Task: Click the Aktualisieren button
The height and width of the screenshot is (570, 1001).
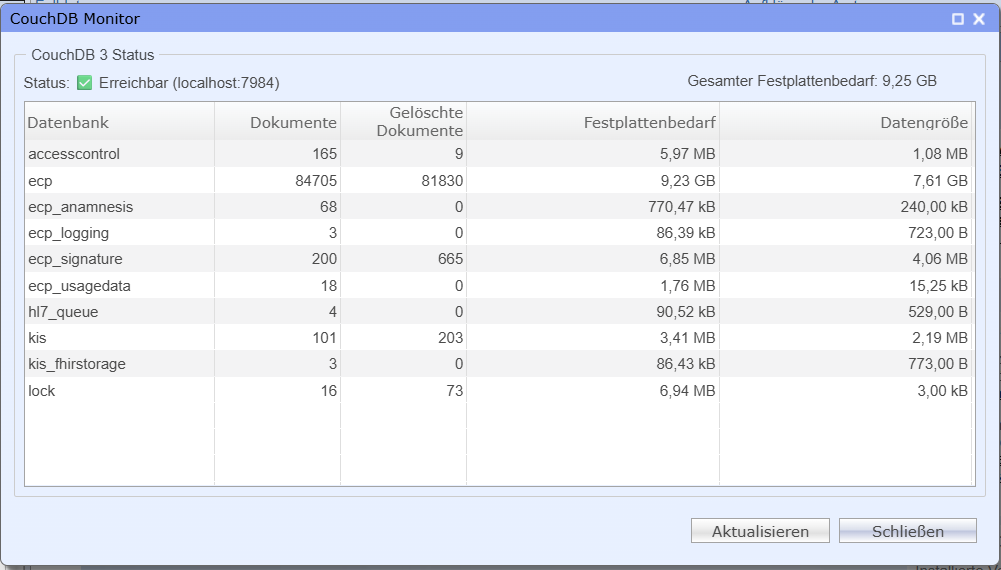Action: pyautogui.click(x=760, y=531)
